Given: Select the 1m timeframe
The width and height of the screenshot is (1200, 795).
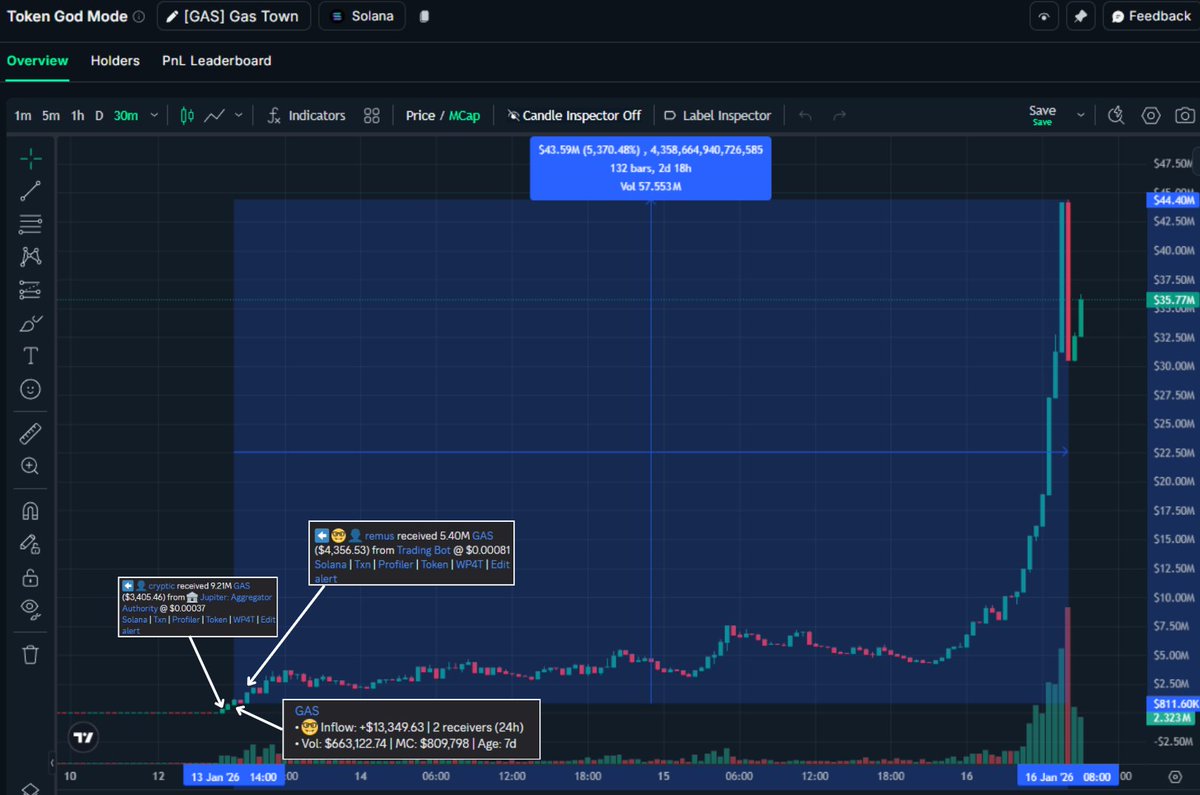Looking at the screenshot, I should (23, 115).
